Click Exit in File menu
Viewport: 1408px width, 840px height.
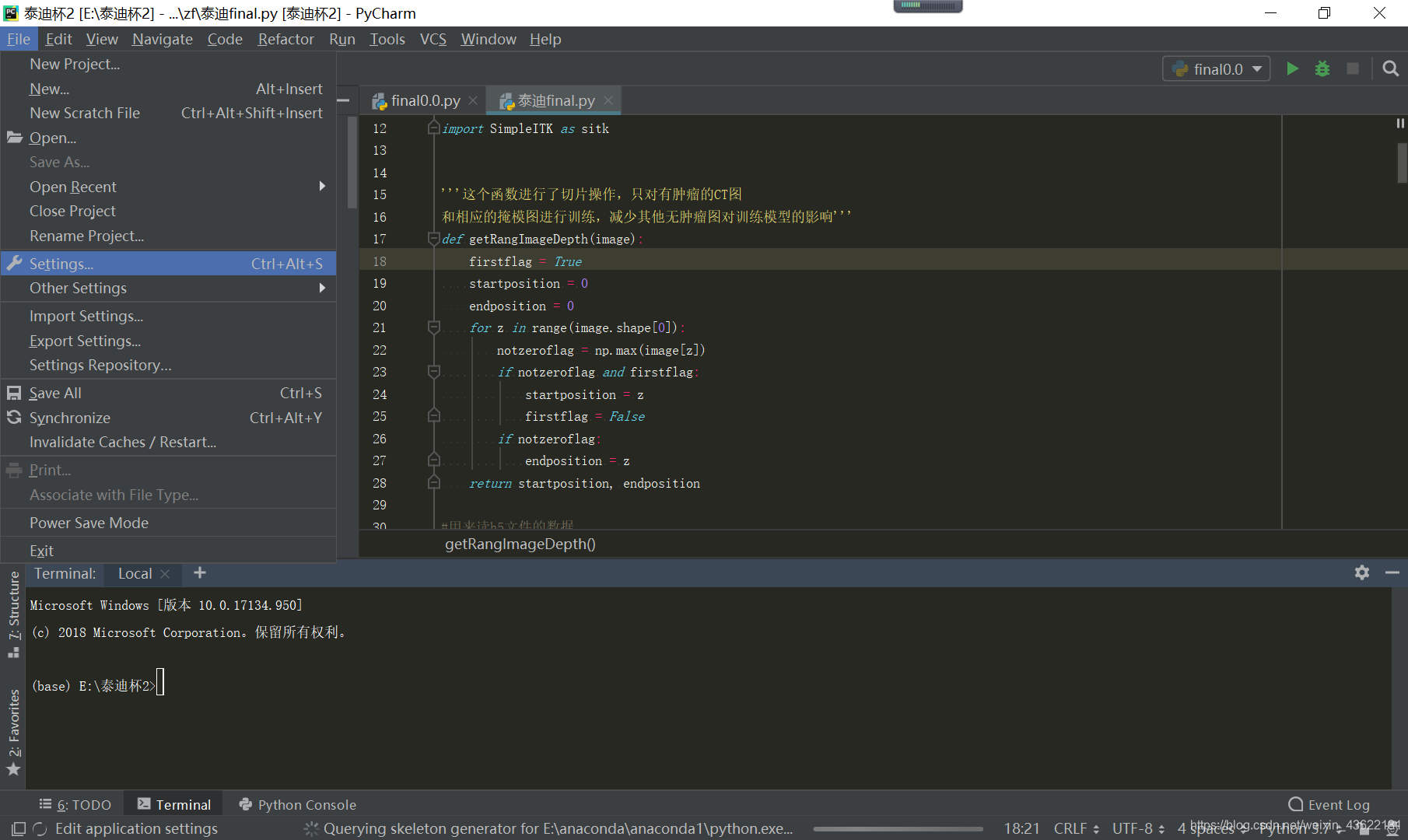coord(169,551)
